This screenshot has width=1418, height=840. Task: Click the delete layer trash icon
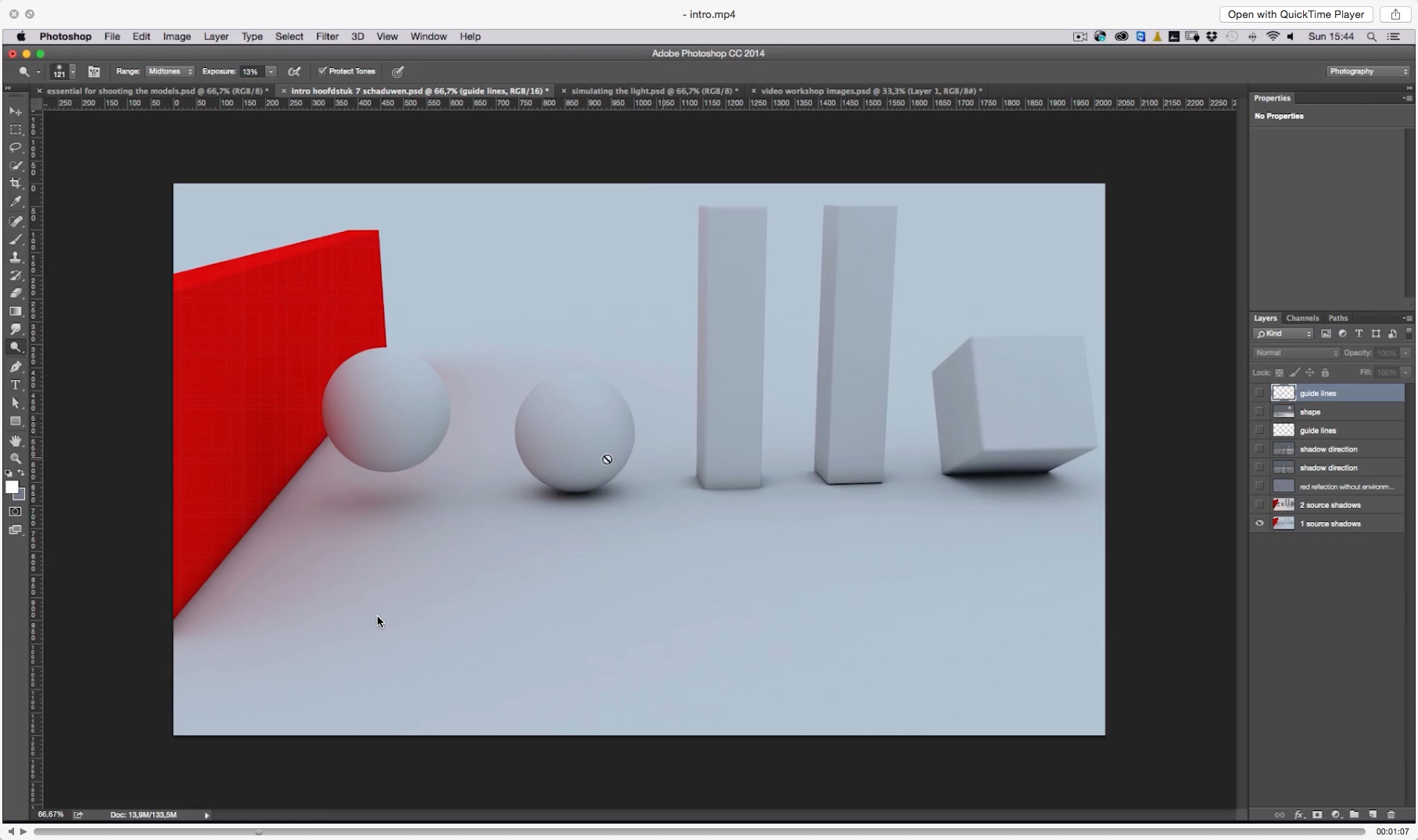click(x=1391, y=814)
